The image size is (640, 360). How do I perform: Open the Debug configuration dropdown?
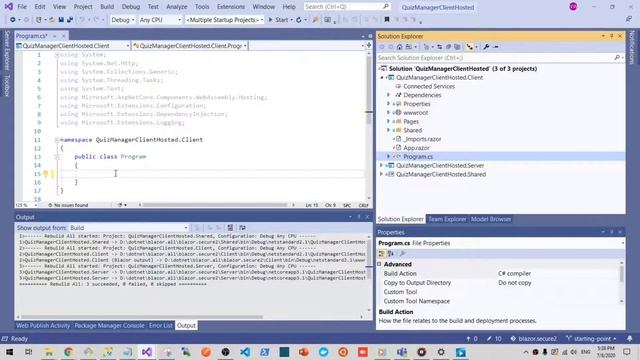click(122, 20)
